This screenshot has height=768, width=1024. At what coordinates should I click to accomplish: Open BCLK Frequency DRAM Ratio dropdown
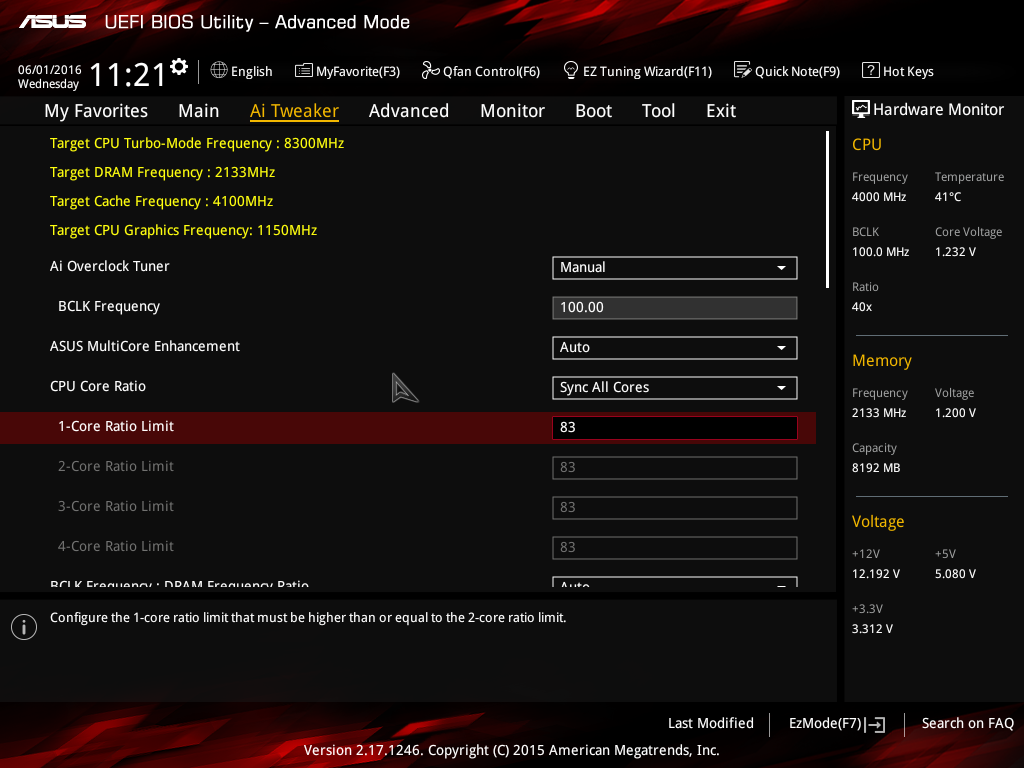point(675,582)
